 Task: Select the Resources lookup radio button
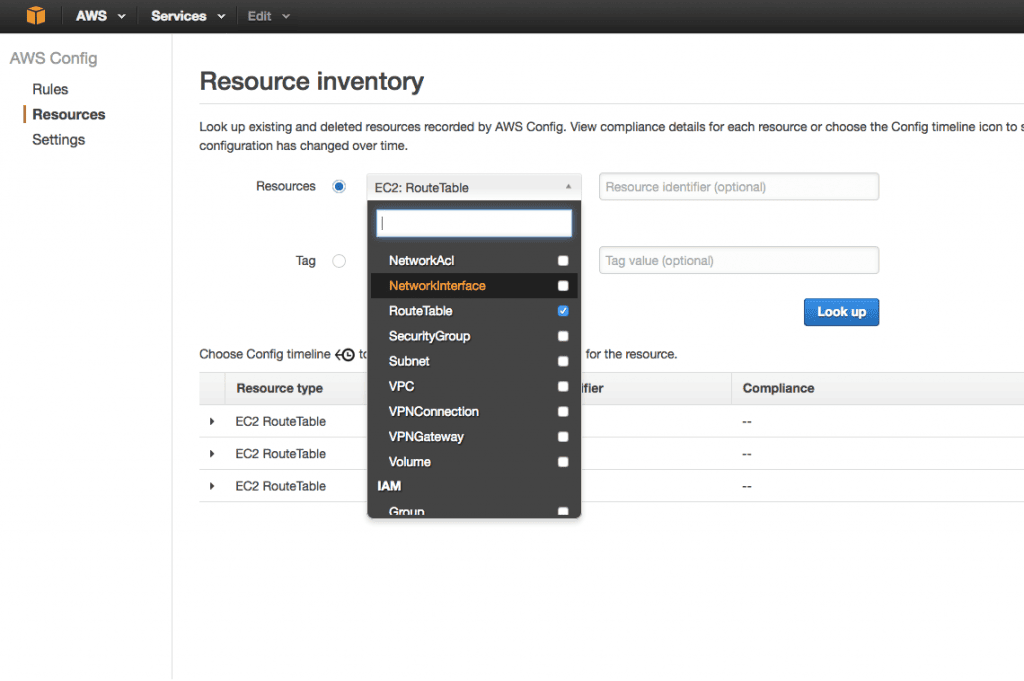click(338, 186)
